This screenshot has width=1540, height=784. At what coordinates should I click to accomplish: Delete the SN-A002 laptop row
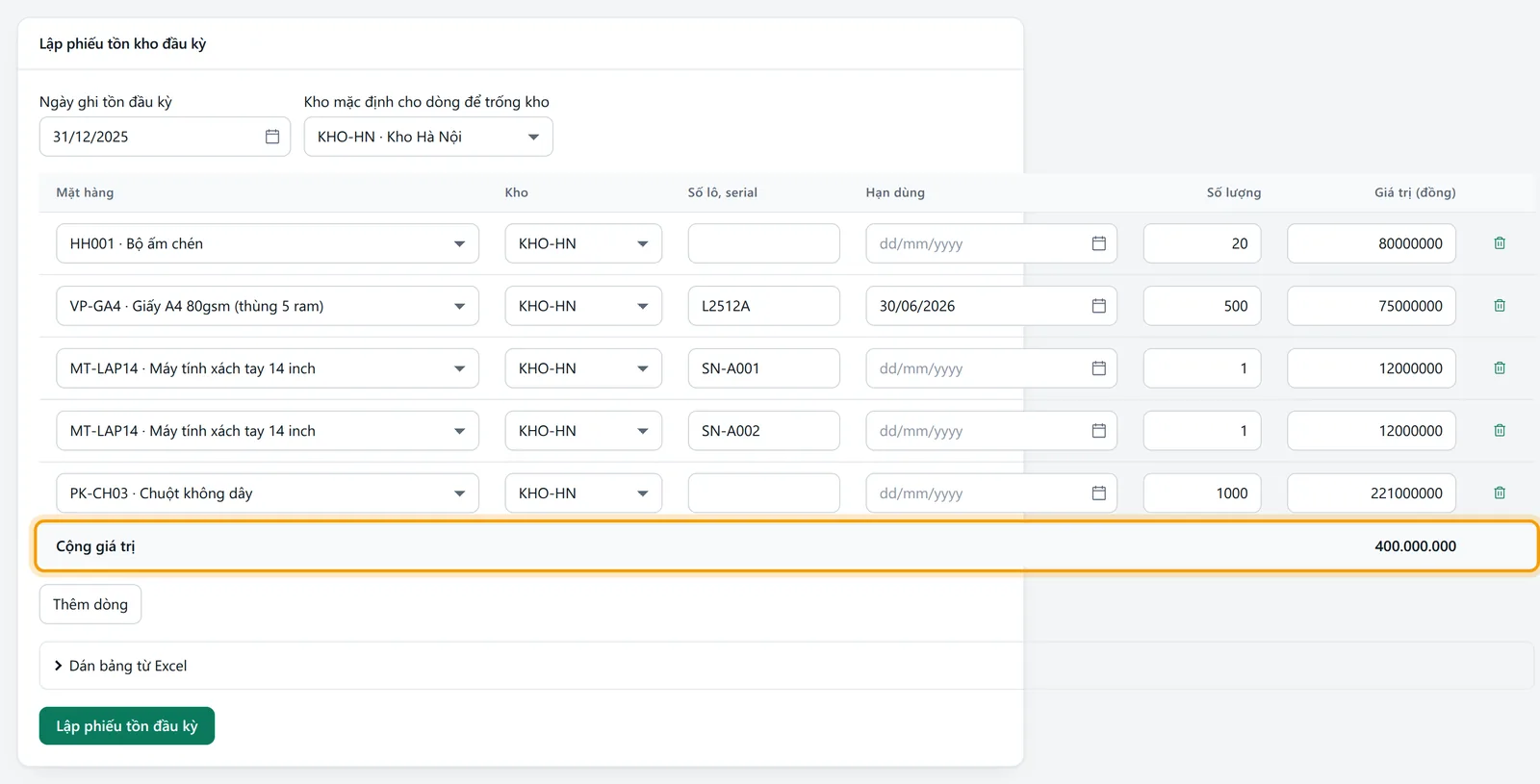(1499, 431)
